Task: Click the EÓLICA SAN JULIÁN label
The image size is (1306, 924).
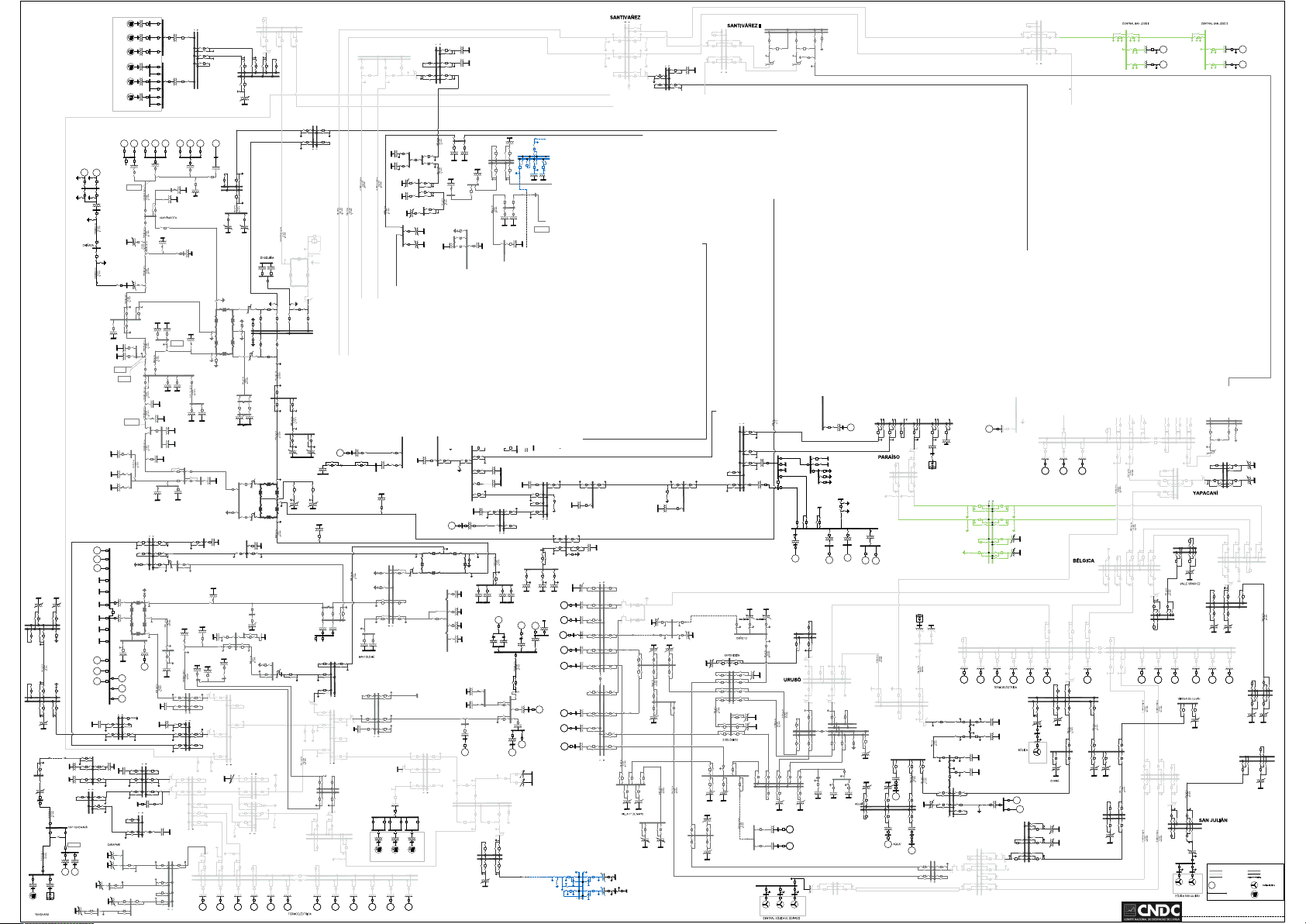Action: [x=1187, y=896]
